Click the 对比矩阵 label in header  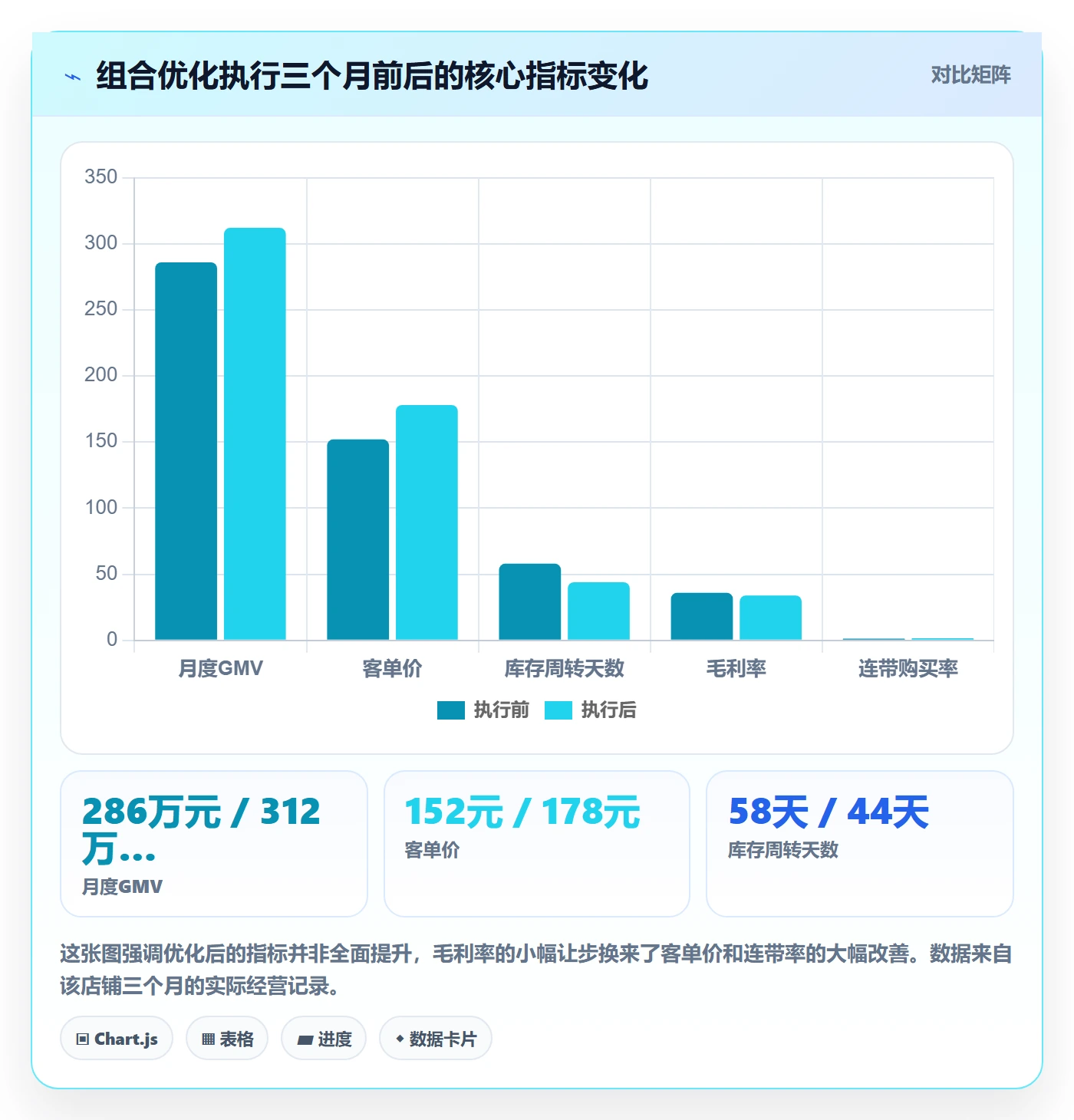click(x=970, y=75)
